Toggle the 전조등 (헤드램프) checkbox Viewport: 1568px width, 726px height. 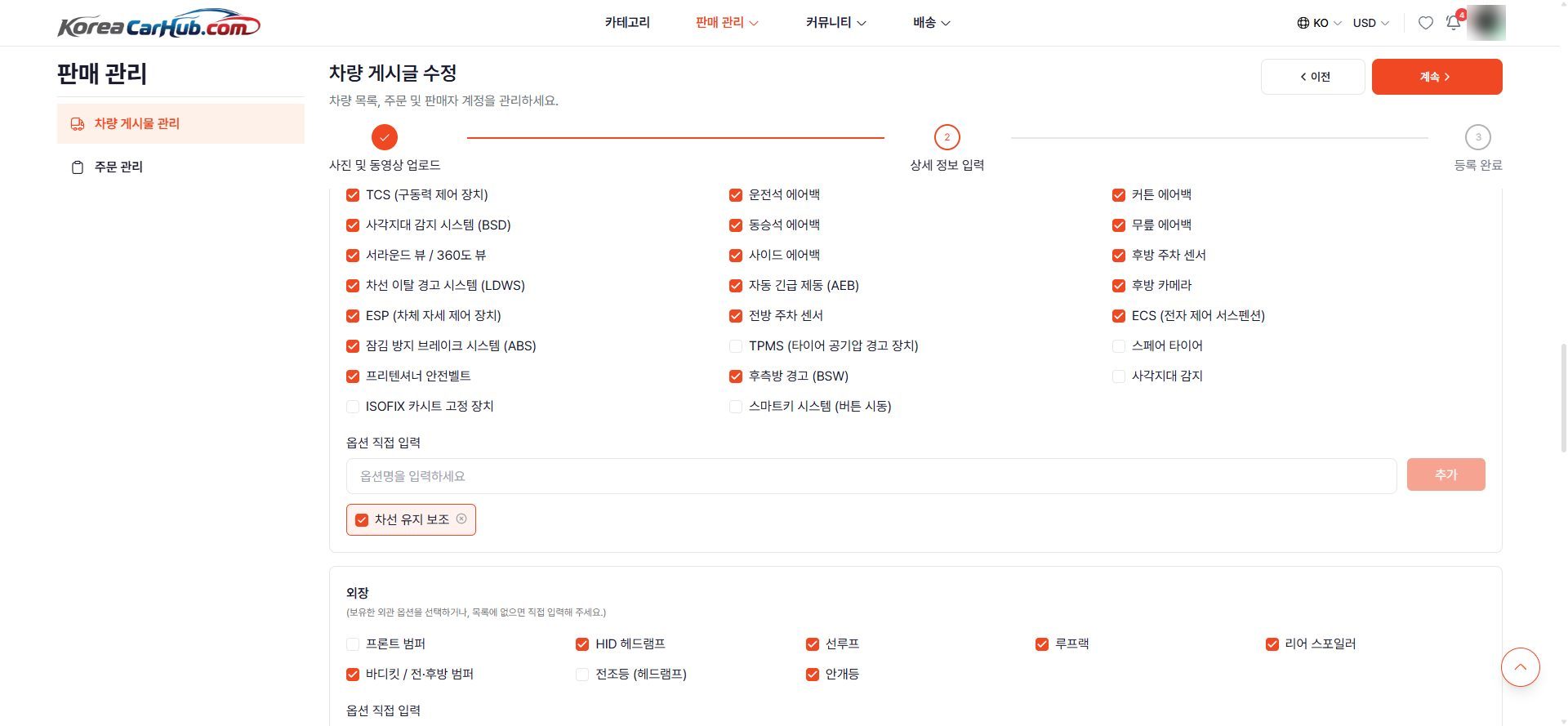[582, 675]
